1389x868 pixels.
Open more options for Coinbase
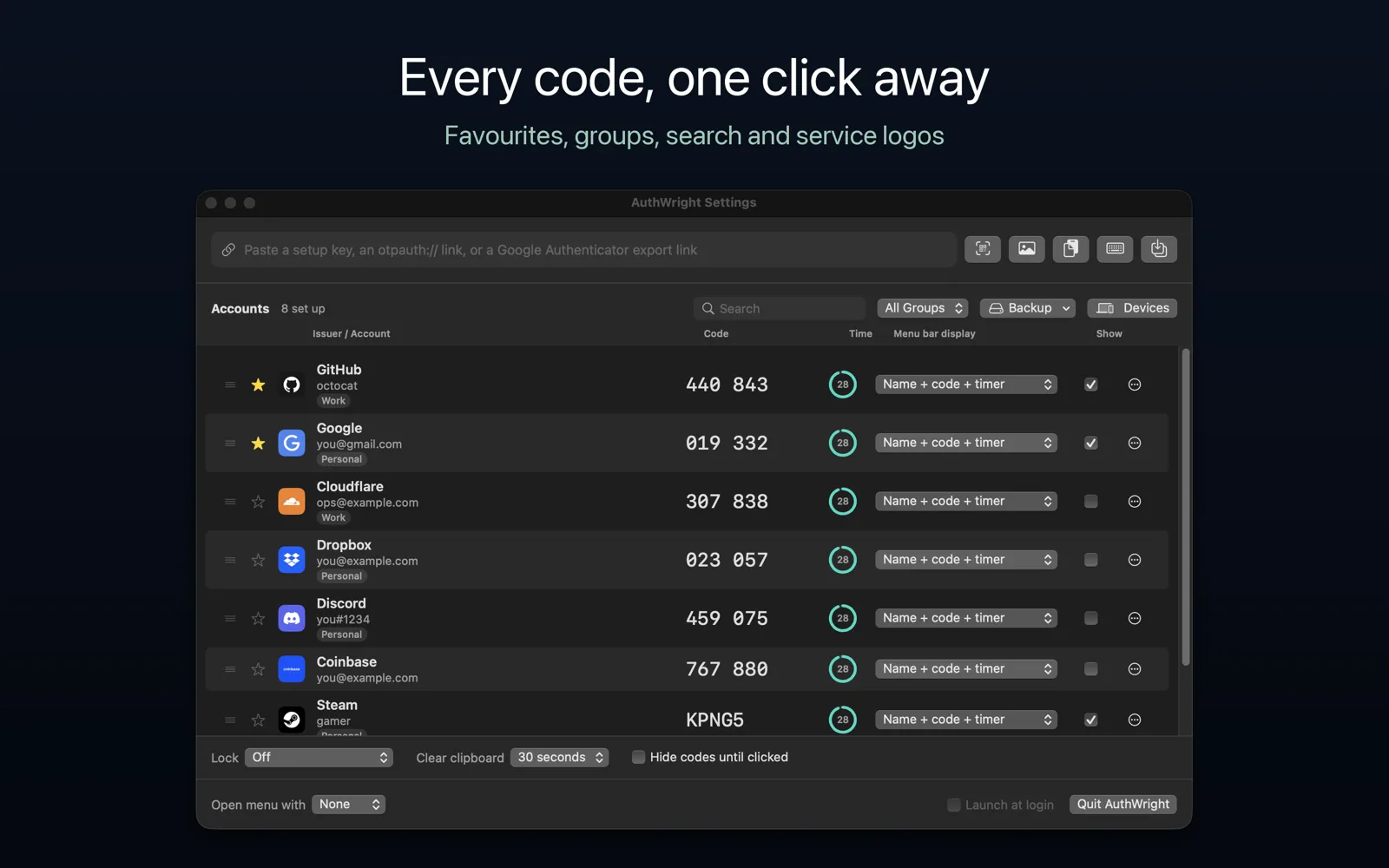click(x=1135, y=669)
